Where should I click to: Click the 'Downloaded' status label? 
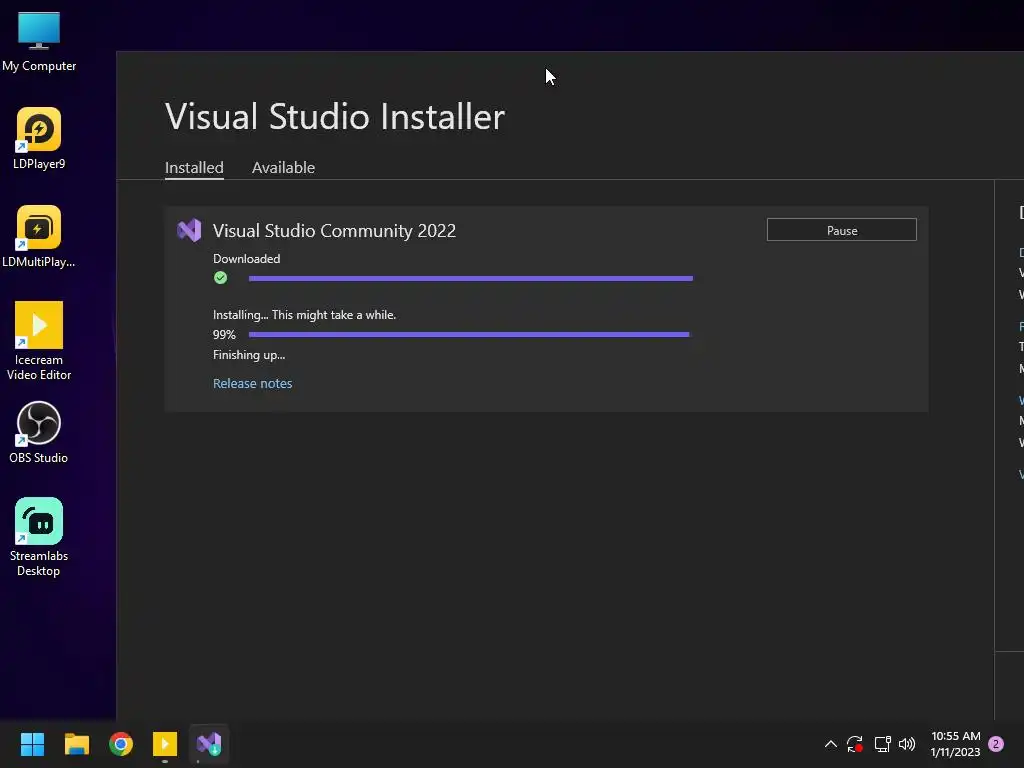(x=246, y=259)
